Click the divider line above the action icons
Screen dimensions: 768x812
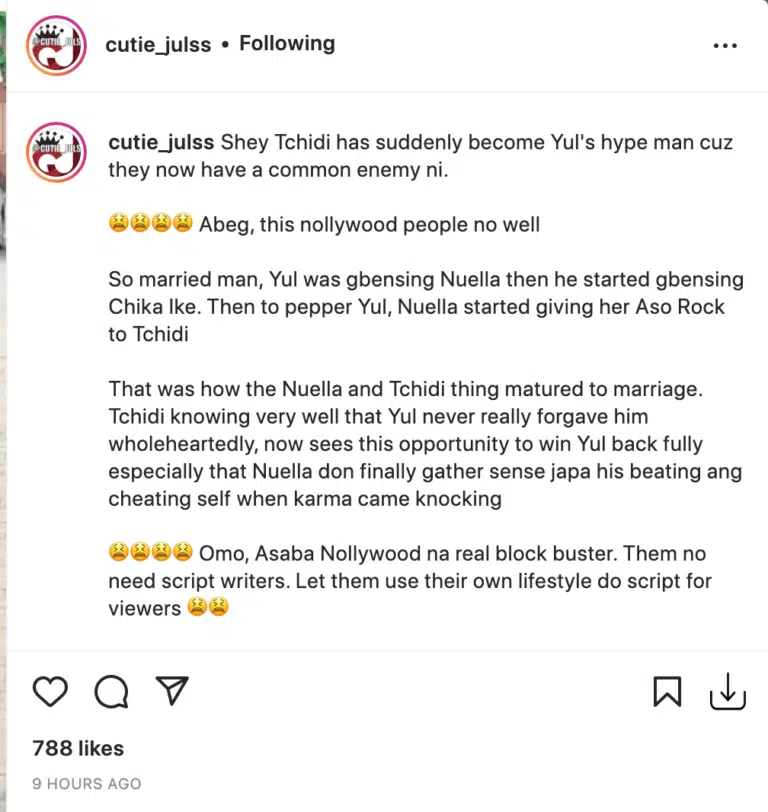384,652
